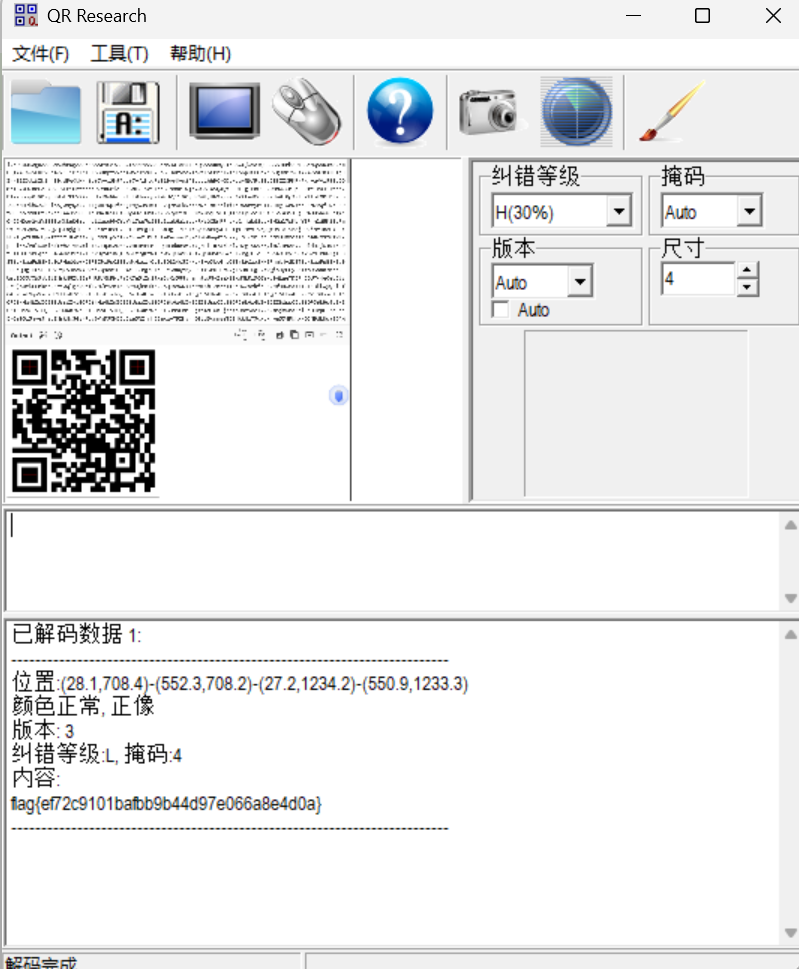Open file with the folder icon

(46, 112)
